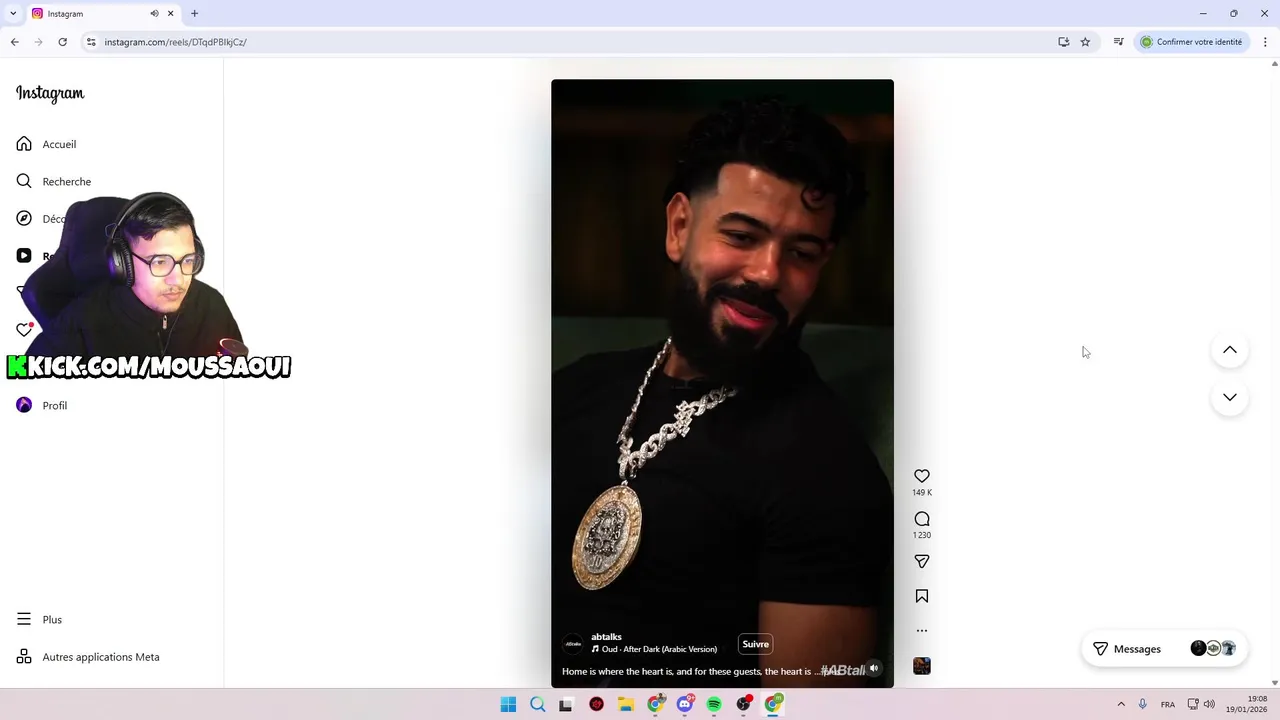Open a new browser tab
The image size is (1280, 720).
click(x=194, y=13)
